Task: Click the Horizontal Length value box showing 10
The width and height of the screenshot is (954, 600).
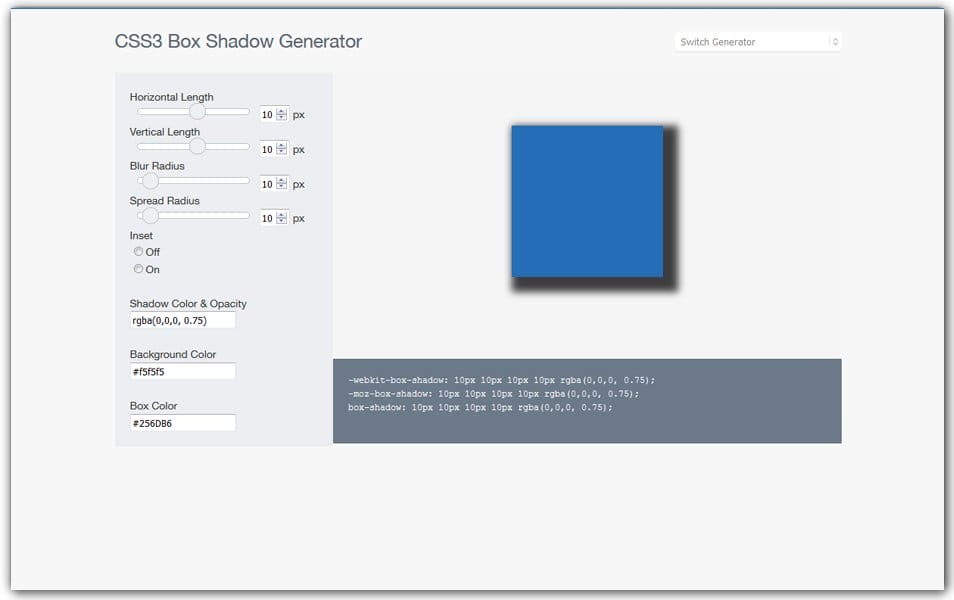Action: point(266,114)
